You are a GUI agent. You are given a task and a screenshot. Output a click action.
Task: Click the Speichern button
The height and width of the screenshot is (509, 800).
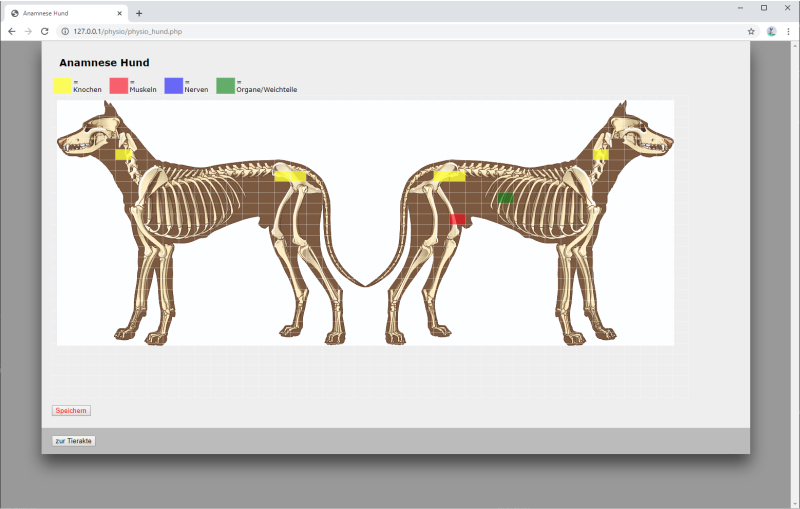point(71,410)
